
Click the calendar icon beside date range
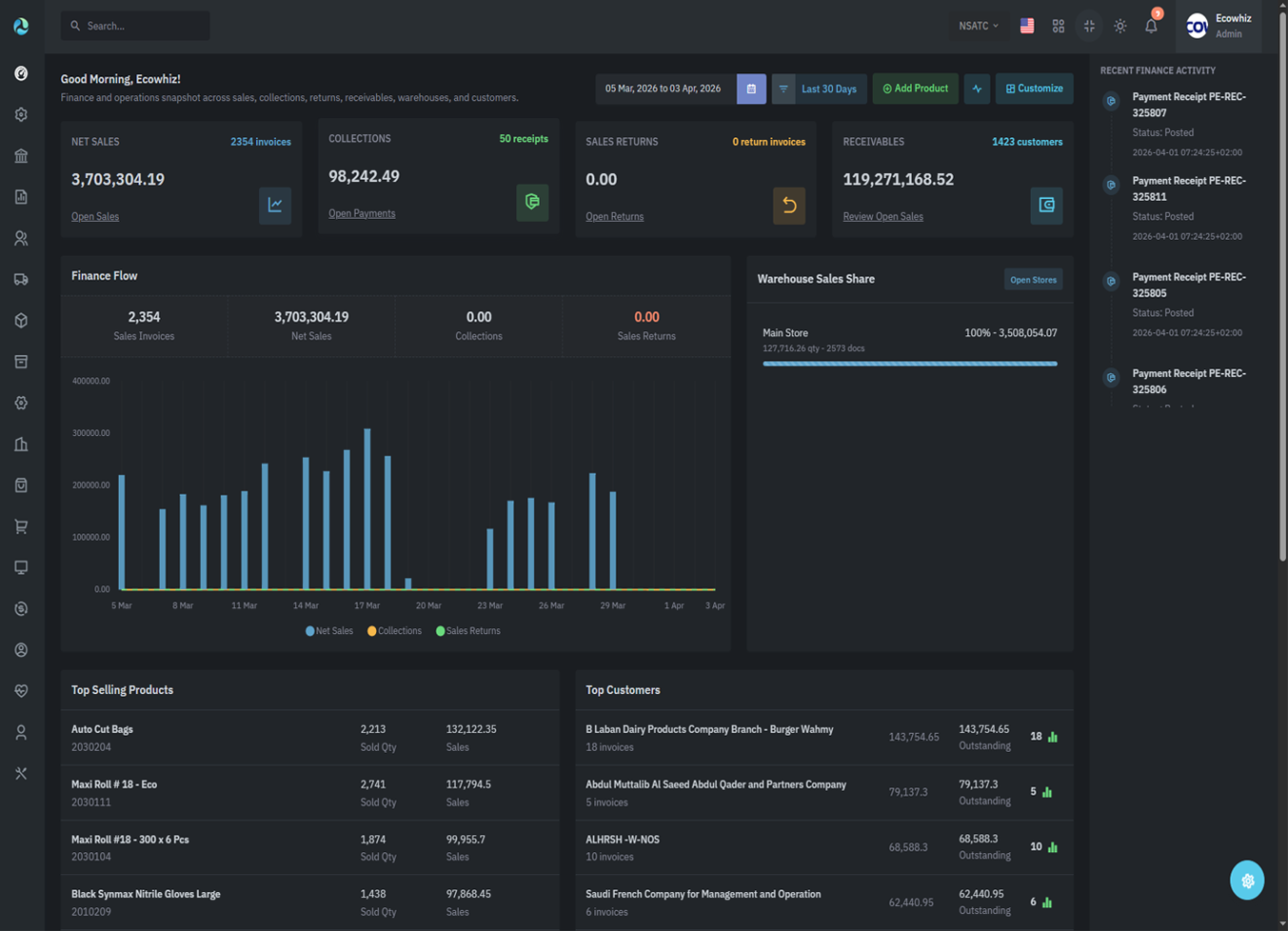751,89
